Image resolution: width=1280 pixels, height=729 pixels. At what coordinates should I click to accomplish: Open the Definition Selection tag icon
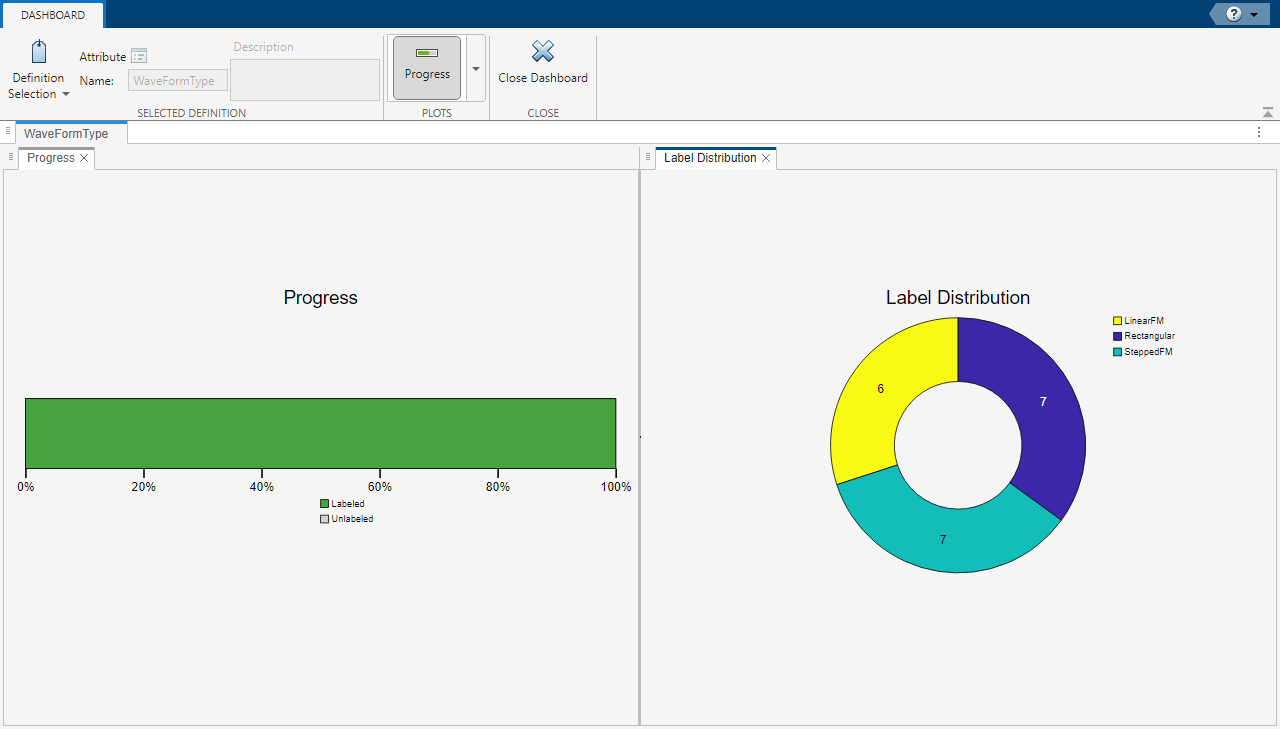(x=38, y=52)
